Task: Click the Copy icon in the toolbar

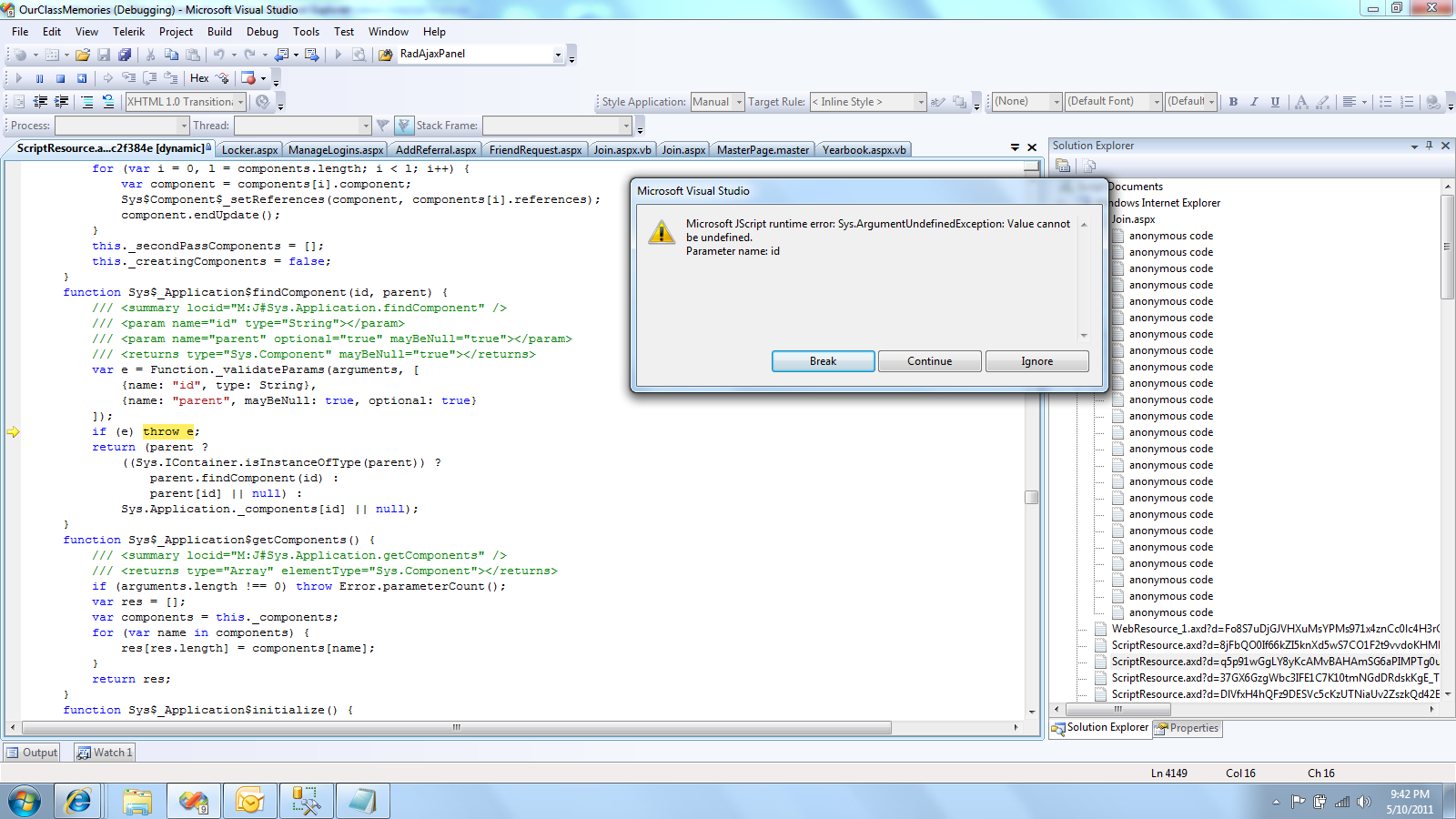Action: click(x=171, y=55)
